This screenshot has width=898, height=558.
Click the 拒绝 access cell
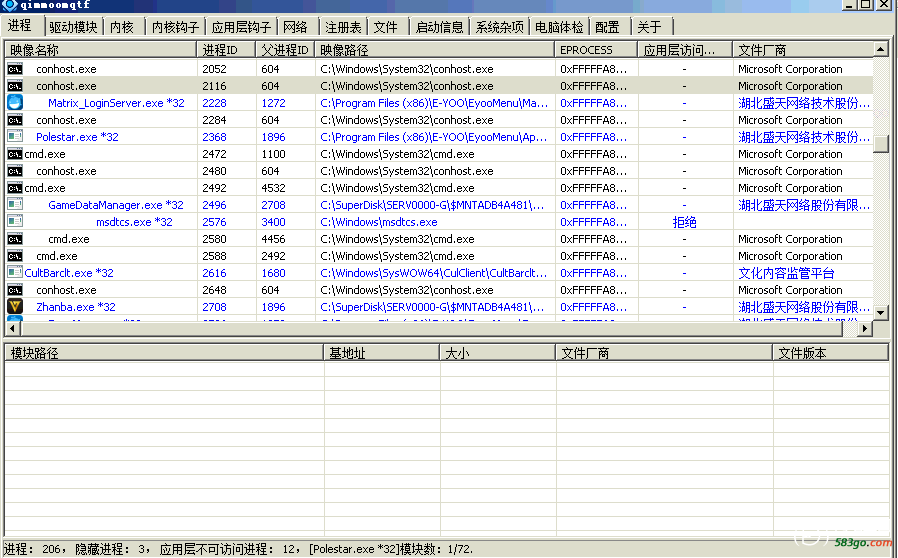pos(684,222)
